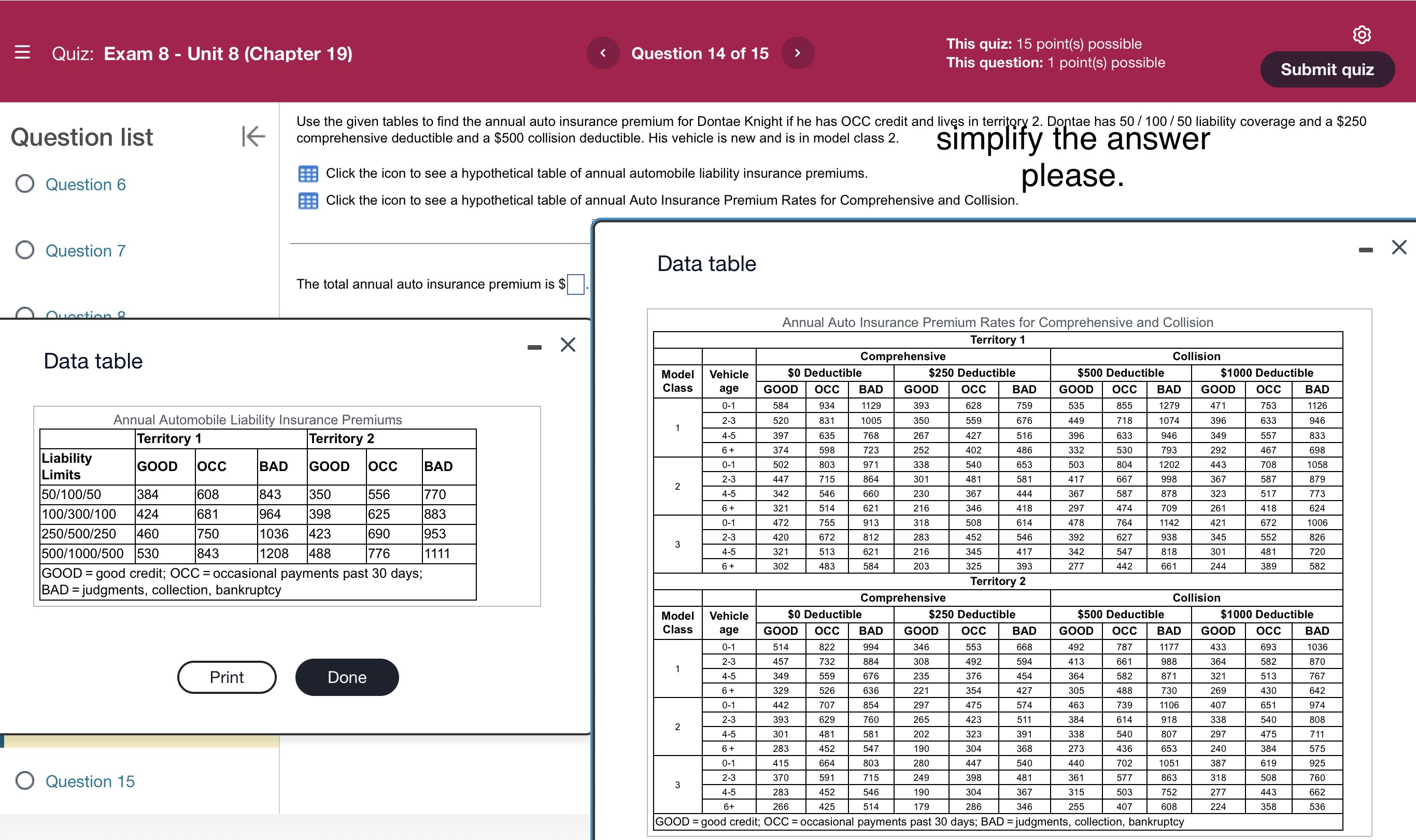The width and height of the screenshot is (1416, 840).
Task: Minimize the comprehensive collision data table
Action: coord(1365,250)
